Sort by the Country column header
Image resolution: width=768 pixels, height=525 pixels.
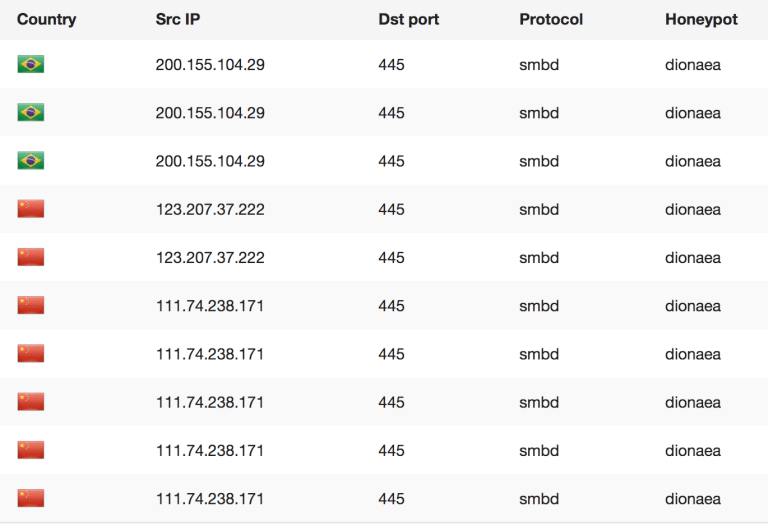click(46, 19)
